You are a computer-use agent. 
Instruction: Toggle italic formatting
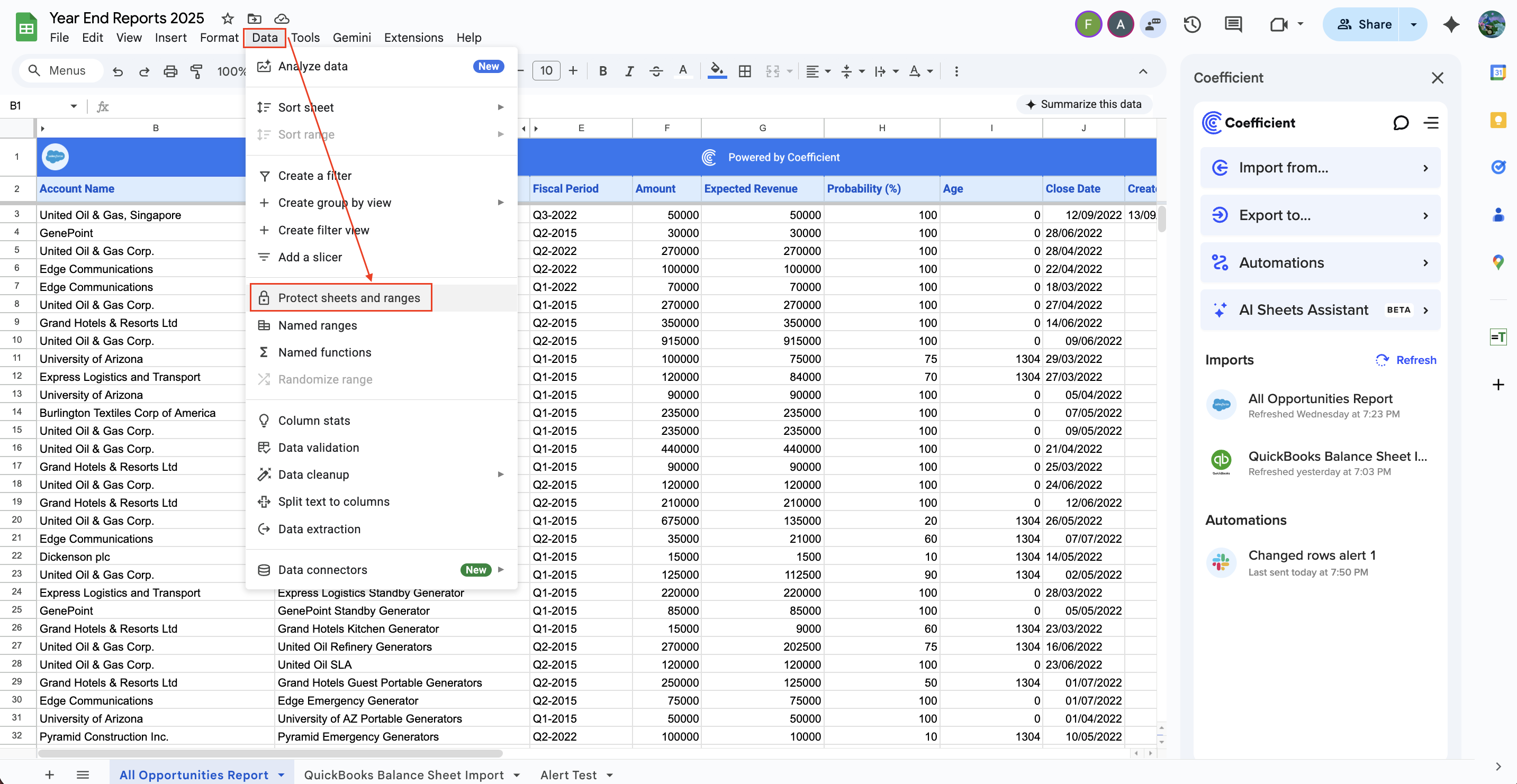tap(629, 71)
